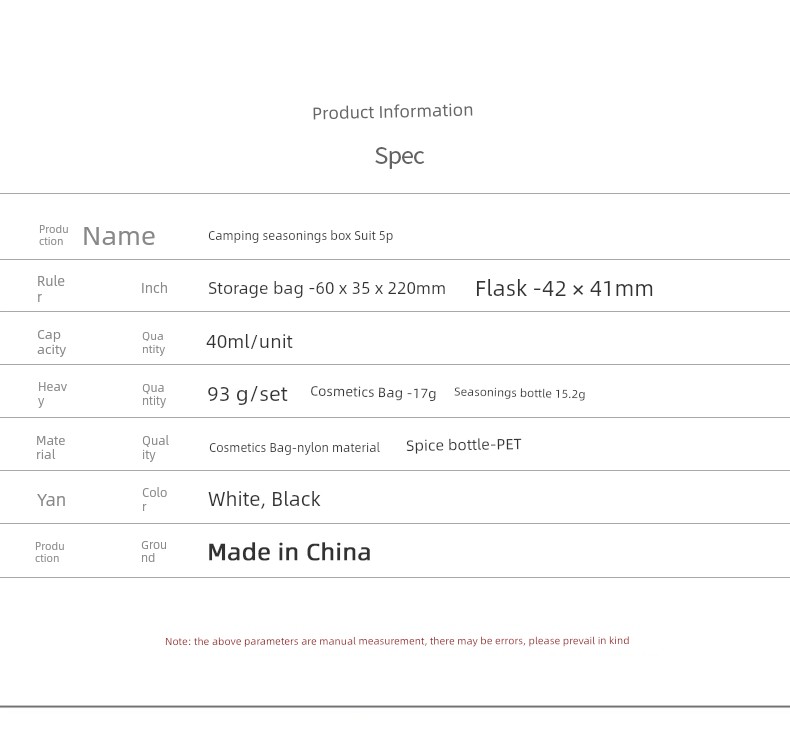790x744 pixels.
Task: Select "Cosmetics Bag-nylon material" text
Action: (x=294, y=448)
